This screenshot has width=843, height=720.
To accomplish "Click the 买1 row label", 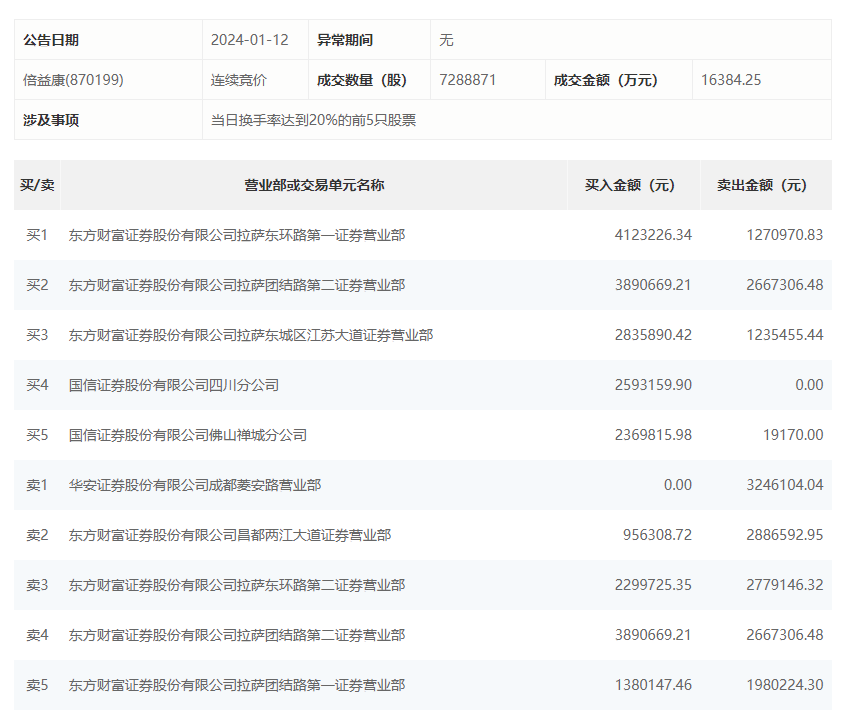I will point(37,235).
